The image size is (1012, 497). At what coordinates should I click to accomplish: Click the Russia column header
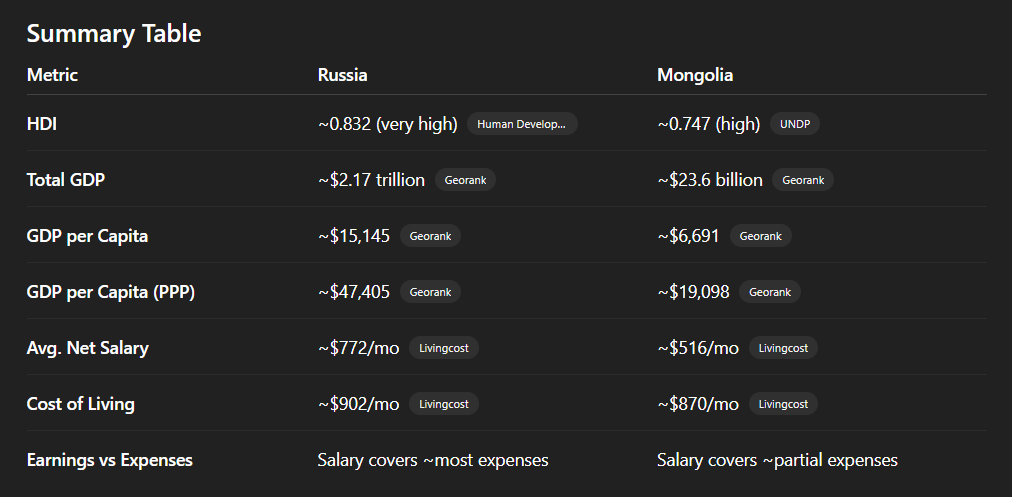coord(343,75)
